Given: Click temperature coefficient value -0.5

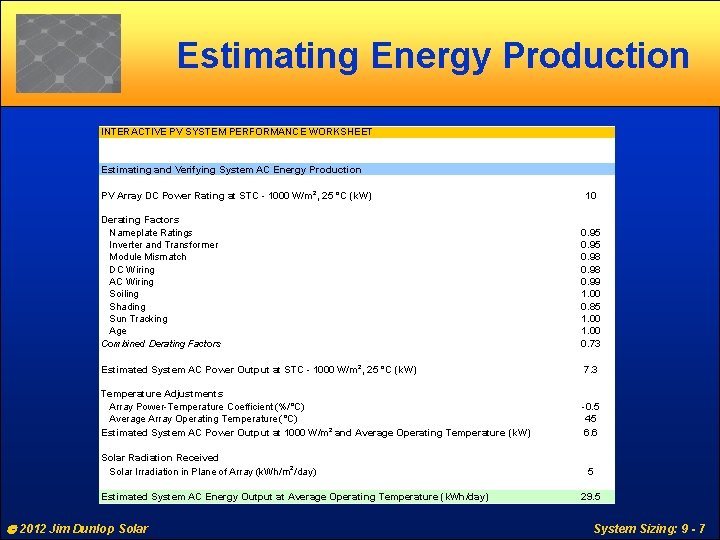Looking at the screenshot, I should pos(590,407).
